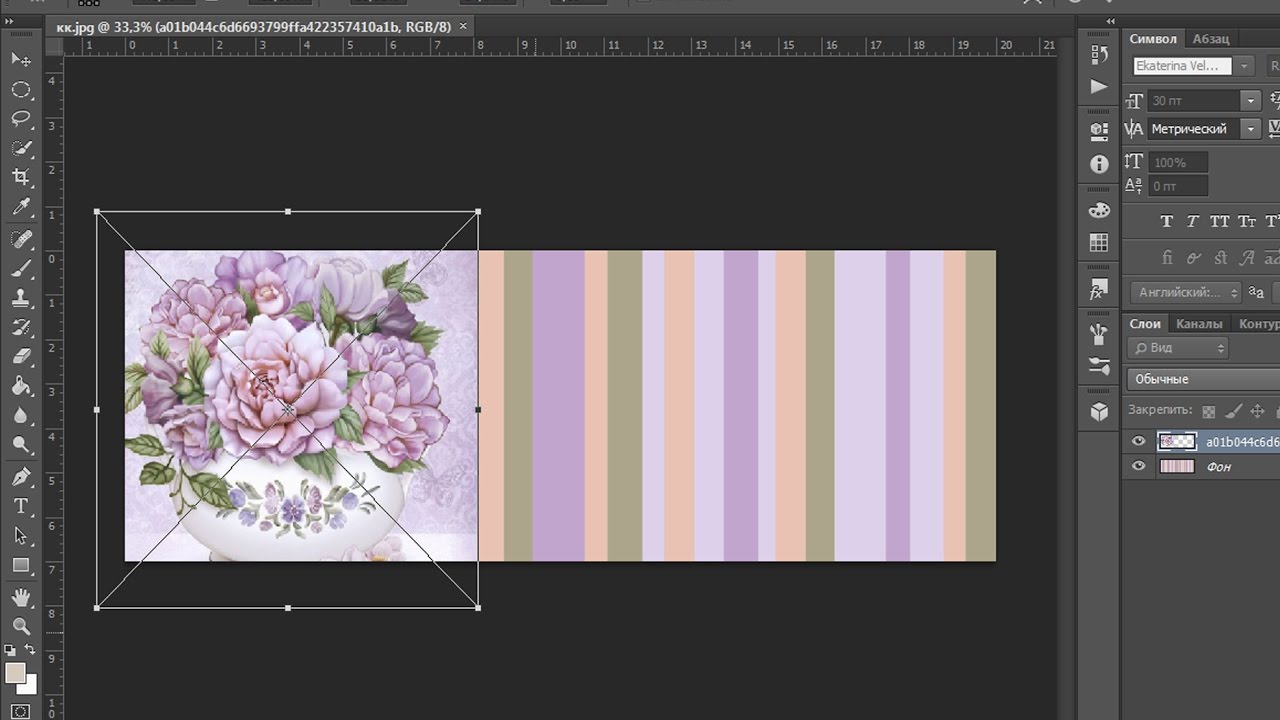Toggle Small Caps Tт style
The width and height of the screenshot is (1280, 720).
(1247, 222)
